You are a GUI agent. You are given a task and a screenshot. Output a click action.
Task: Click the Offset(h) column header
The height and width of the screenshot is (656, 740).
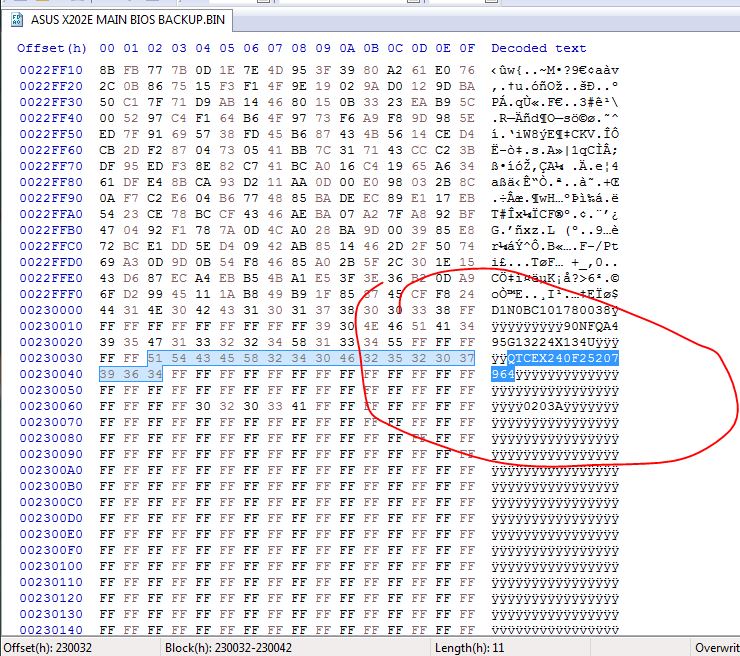tap(52, 48)
